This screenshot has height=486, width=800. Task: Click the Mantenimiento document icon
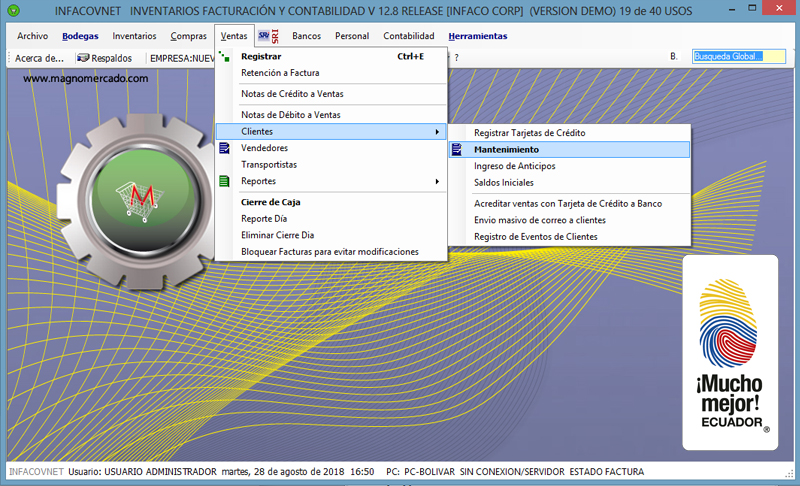457,149
